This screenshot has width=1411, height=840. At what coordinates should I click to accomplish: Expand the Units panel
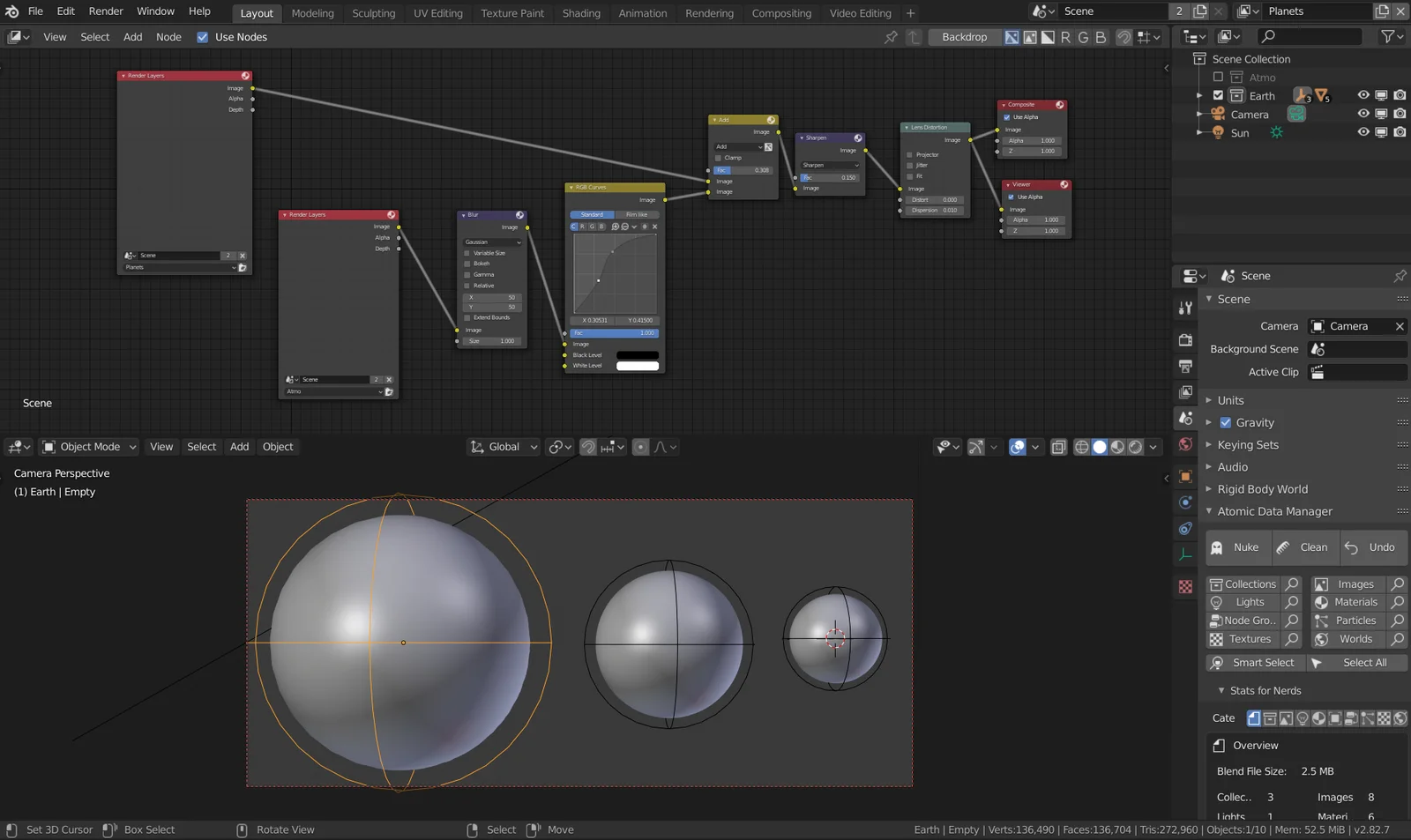(1230, 400)
